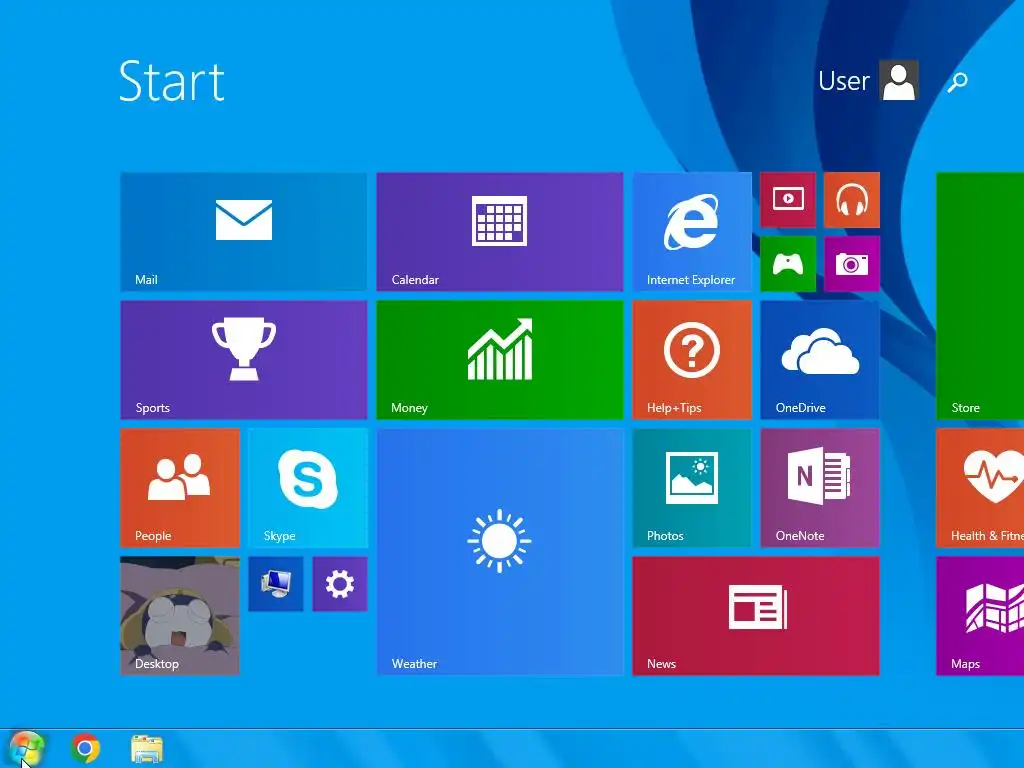Open the Camera tile
The image size is (1024, 768).
tap(852, 264)
